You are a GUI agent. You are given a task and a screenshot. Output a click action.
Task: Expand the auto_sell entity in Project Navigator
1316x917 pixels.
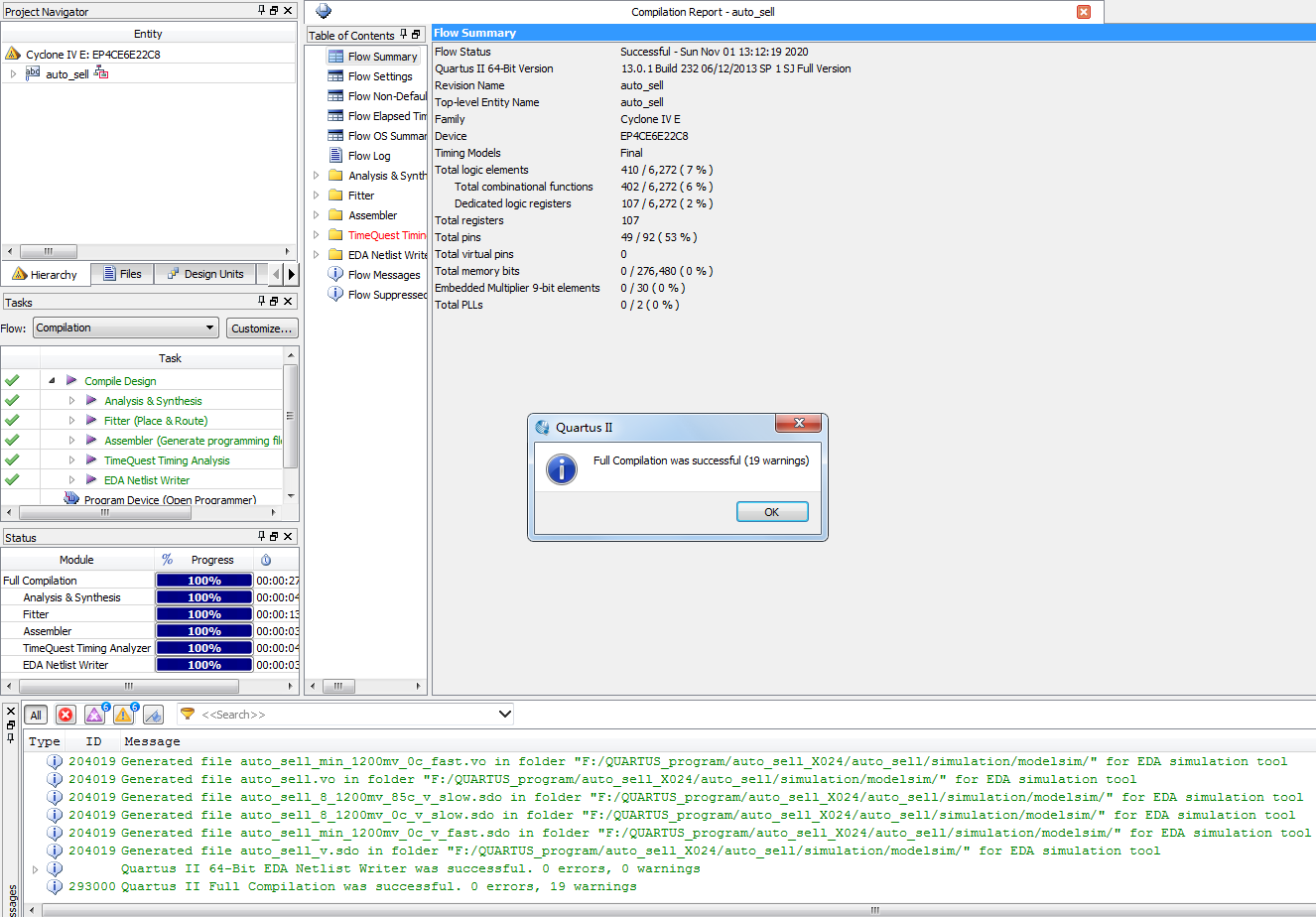(13, 73)
